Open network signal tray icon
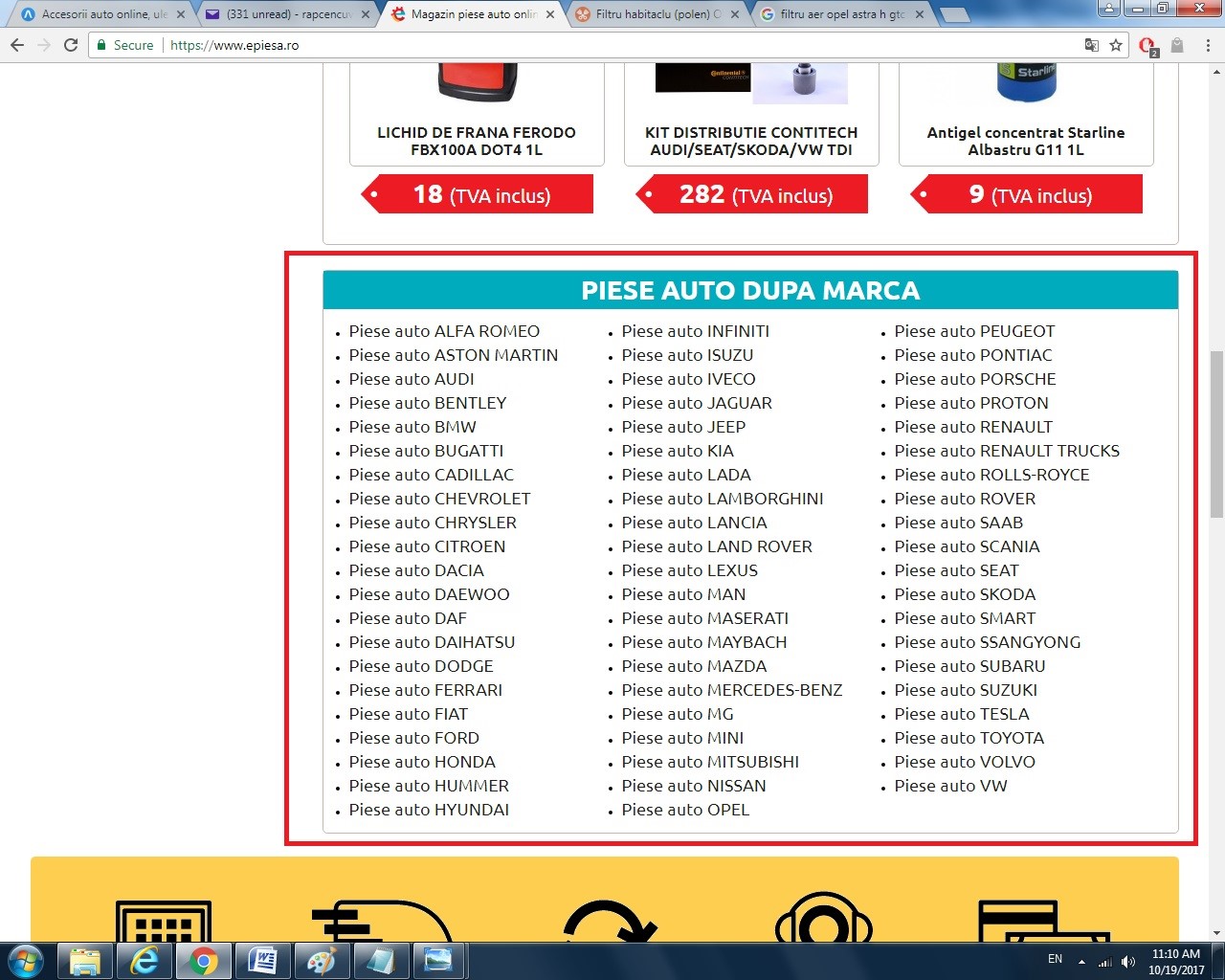This screenshot has height=980, width=1225. [1105, 961]
